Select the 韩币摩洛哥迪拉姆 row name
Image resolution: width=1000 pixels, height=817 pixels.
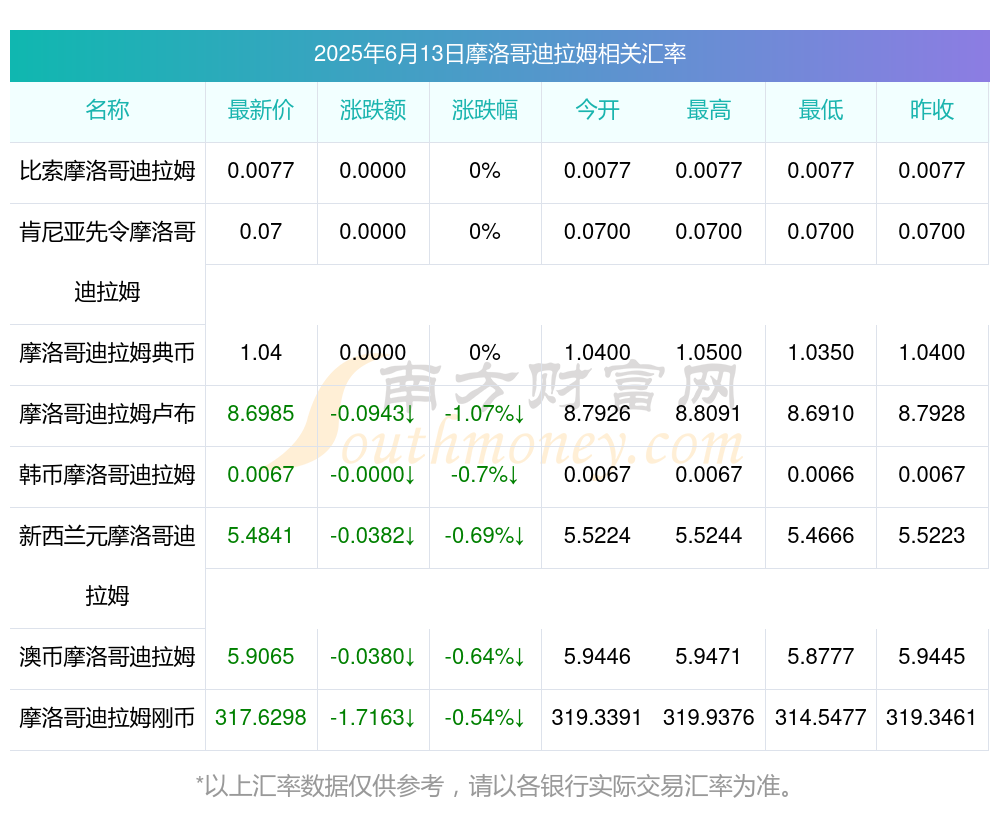[x=107, y=475]
